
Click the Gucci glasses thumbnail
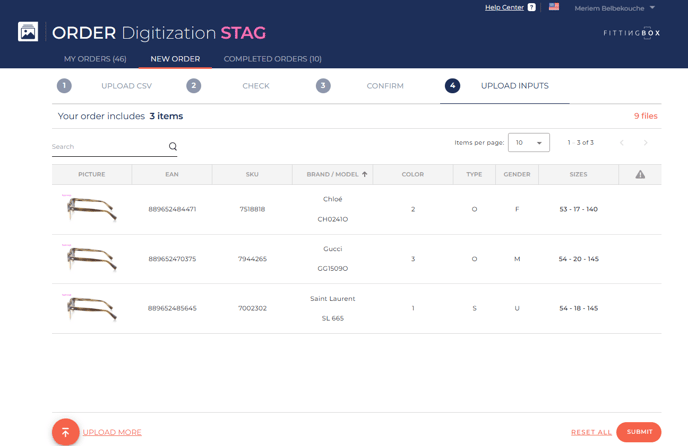(91, 258)
